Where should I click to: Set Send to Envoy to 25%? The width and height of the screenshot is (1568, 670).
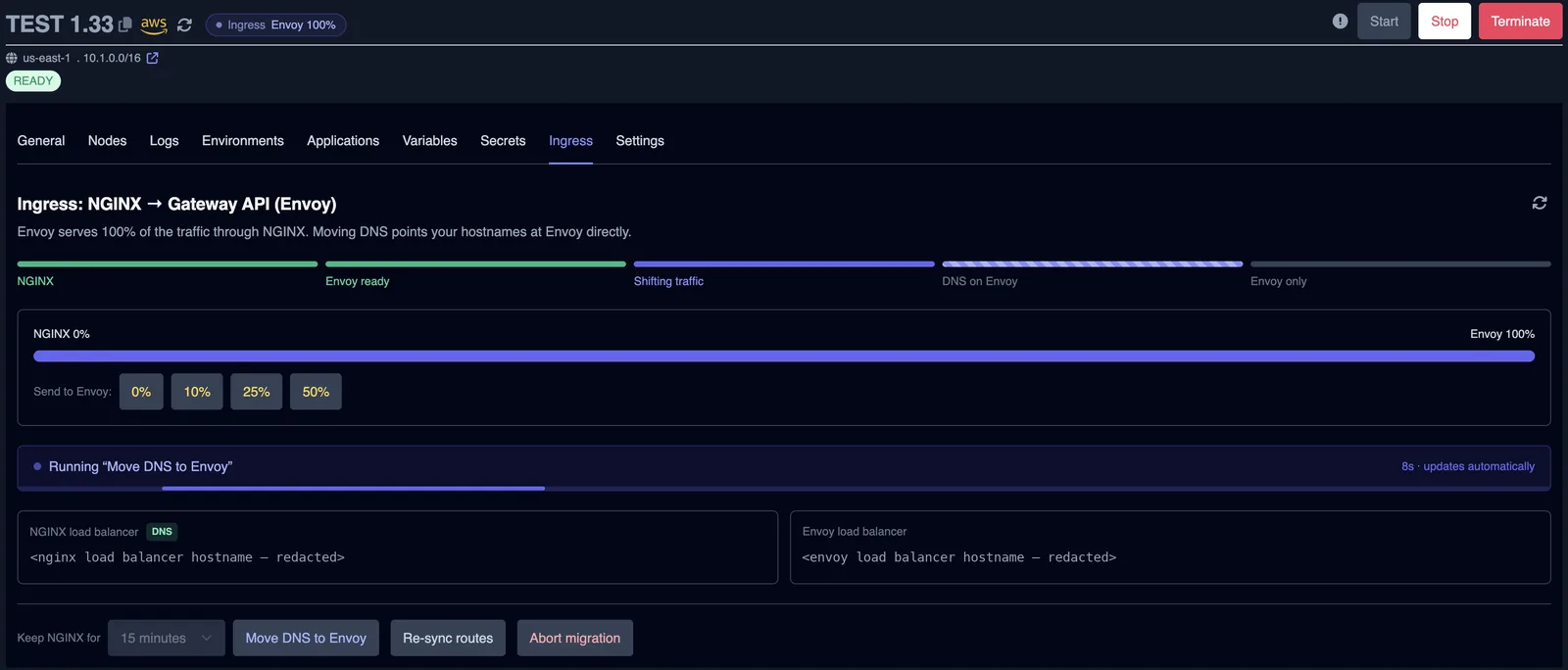pyautogui.click(x=257, y=392)
